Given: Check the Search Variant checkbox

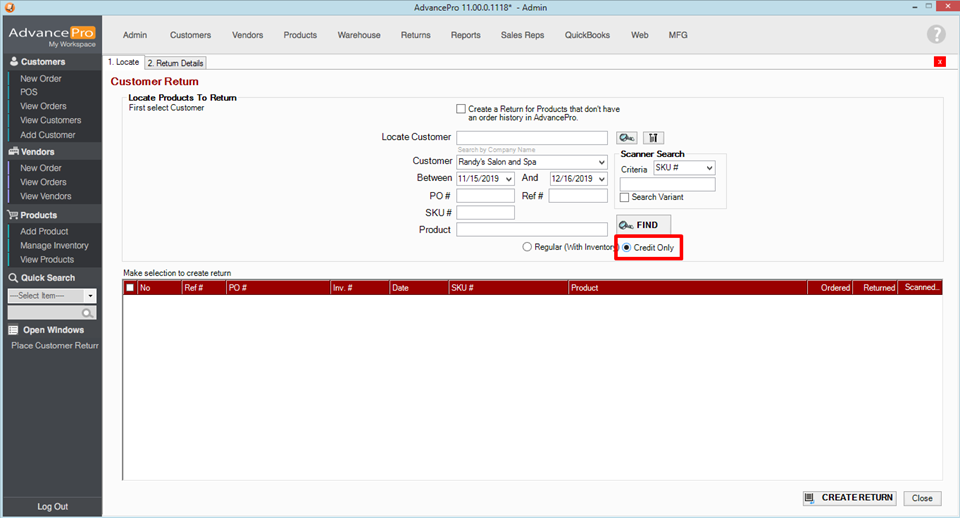Looking at the screenshot, I should 625,197.
